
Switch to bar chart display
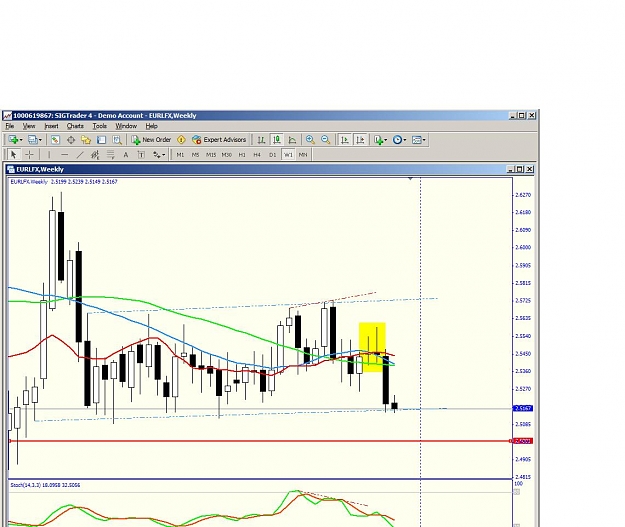(261, 140)
